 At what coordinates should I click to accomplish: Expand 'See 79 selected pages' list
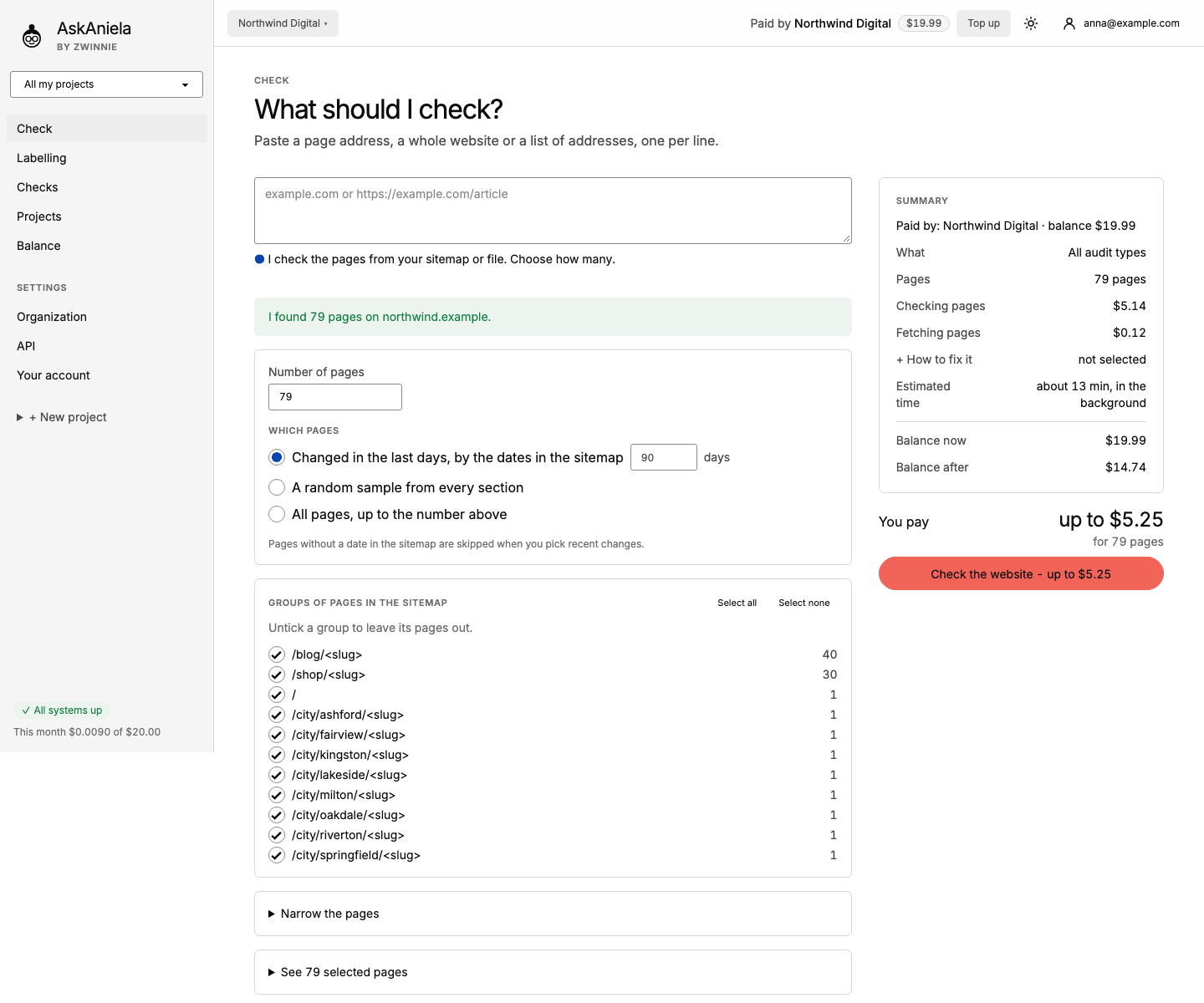(553, 972)
